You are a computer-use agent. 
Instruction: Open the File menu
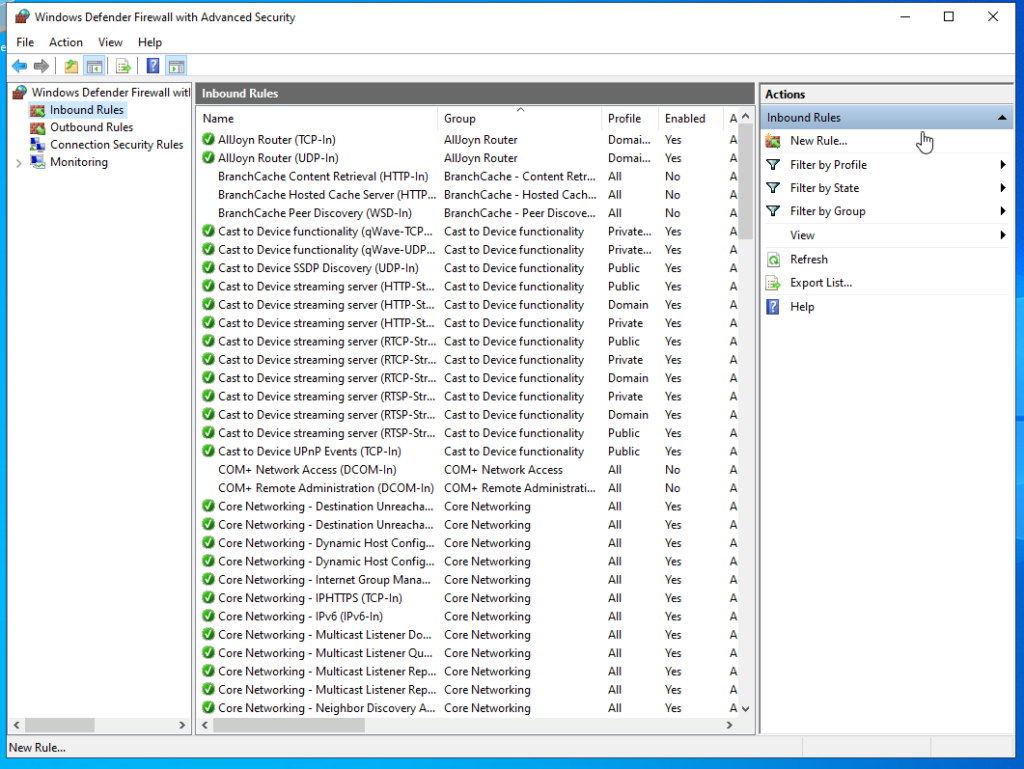[x=25, y=42]
